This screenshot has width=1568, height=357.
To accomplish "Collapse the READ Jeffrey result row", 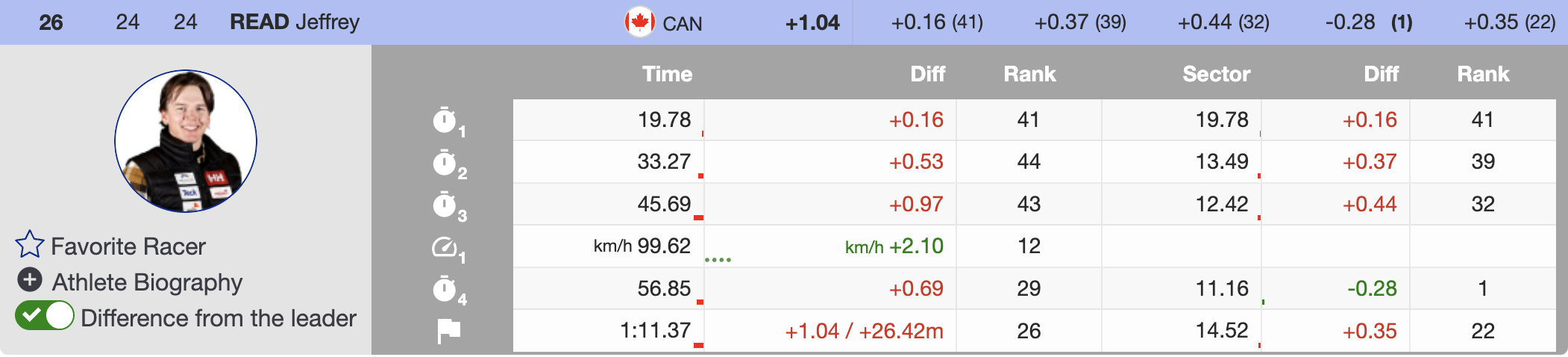I will (x=294, y=22).
